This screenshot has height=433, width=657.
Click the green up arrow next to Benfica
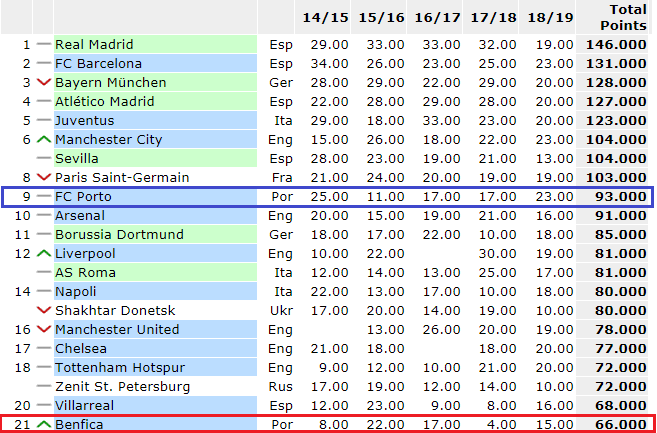[x=43, y=424]
